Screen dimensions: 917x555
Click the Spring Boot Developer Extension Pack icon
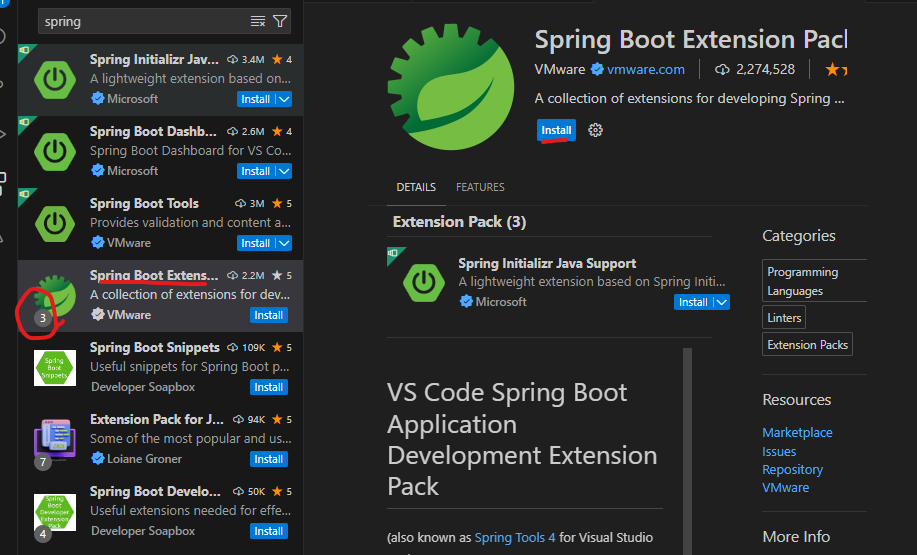[x=55, y=512]
